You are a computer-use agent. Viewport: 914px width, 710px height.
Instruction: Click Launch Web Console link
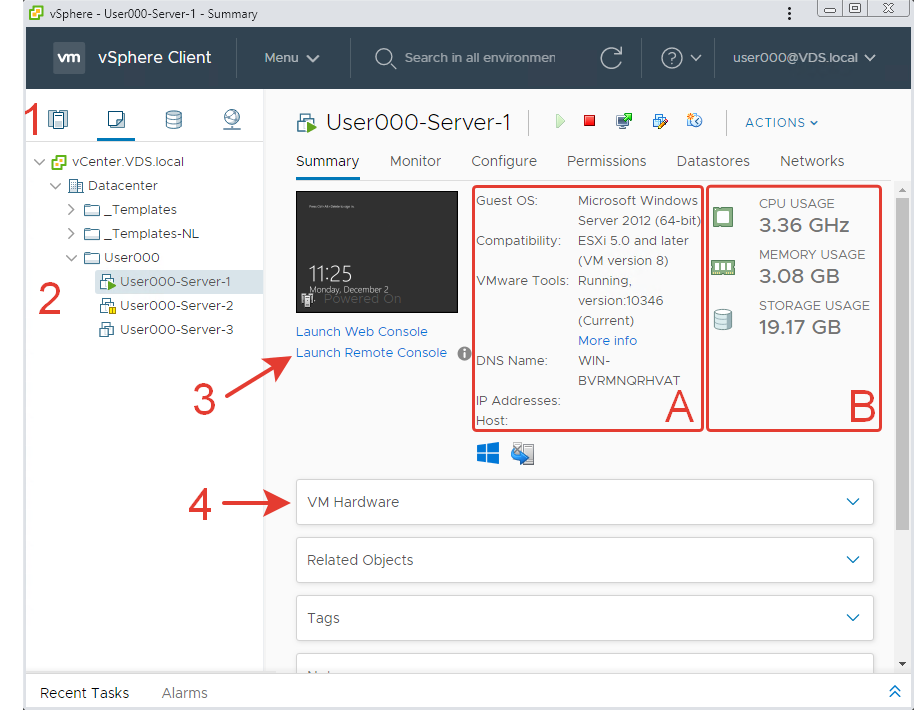point(361,332)
